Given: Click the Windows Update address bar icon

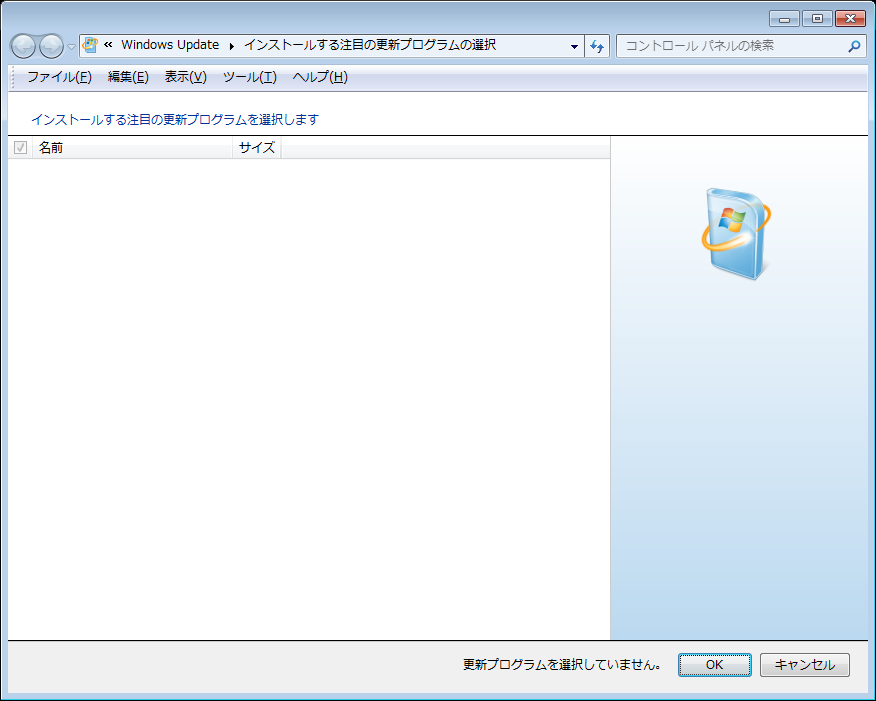Looking at the screenshot, I should [90, 45].
